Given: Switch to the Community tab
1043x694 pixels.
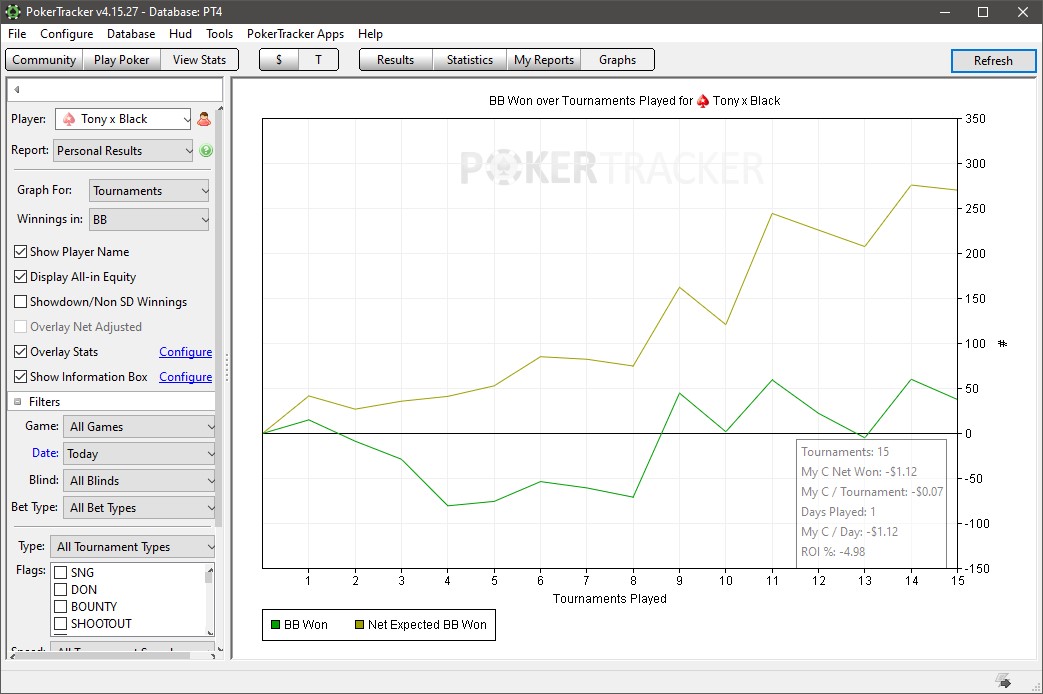Looking at the screenshot, I should pos(44,60).
